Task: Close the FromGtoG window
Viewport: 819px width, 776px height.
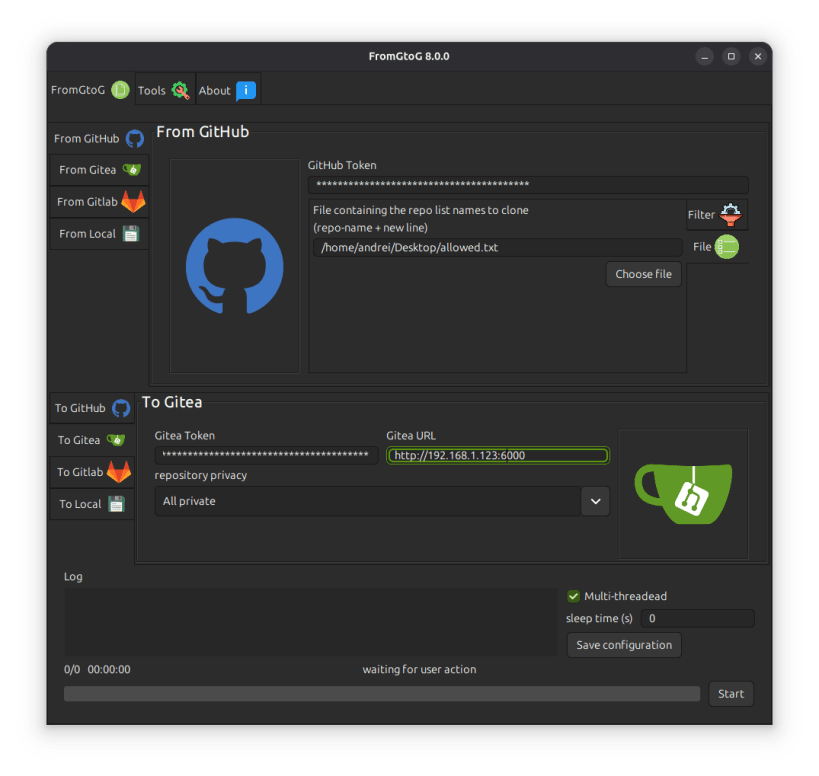Action: click(x=758, y=56)
